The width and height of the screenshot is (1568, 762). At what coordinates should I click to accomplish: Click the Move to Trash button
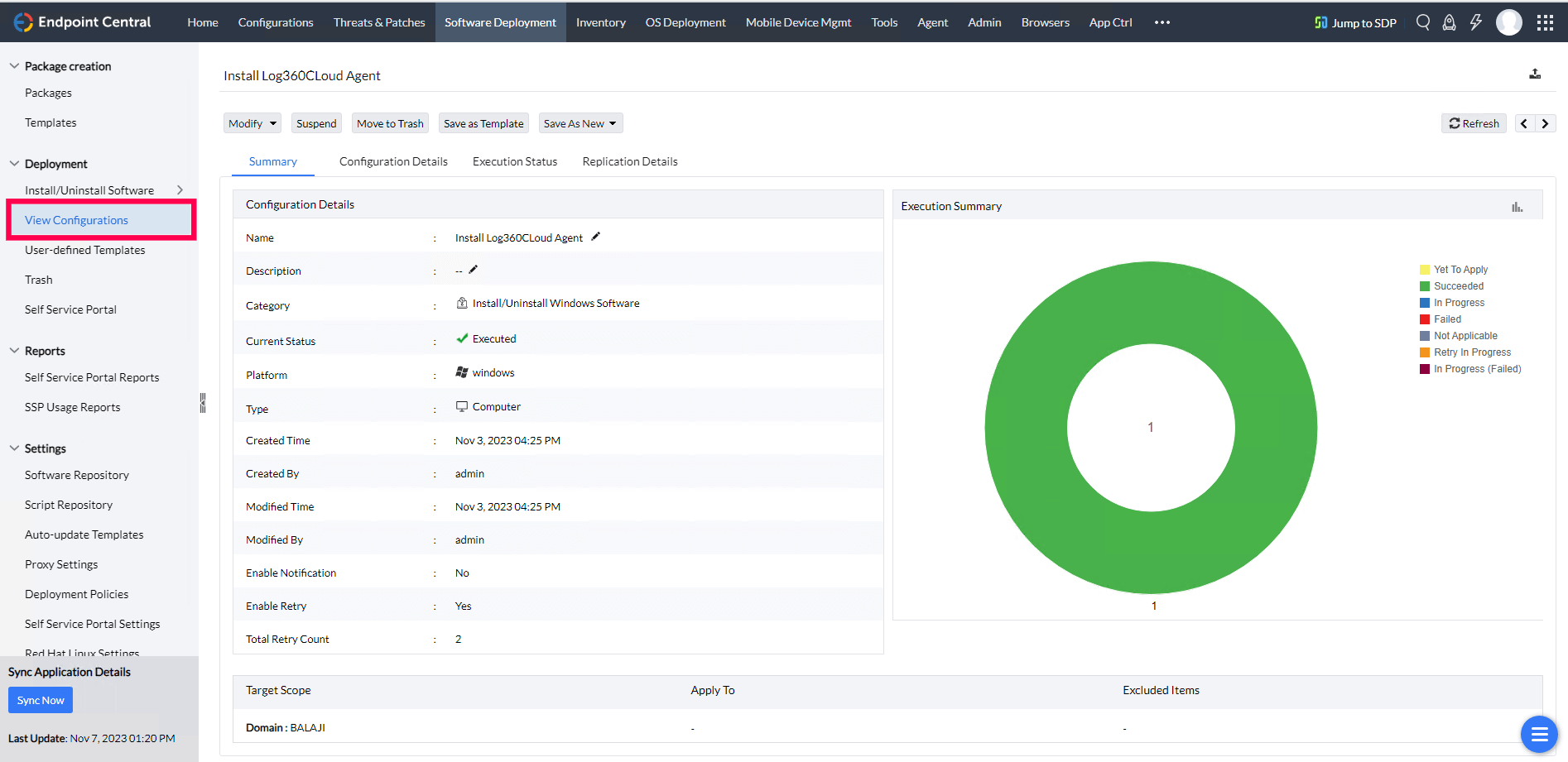pyautogui.click(x=390, y=123)
